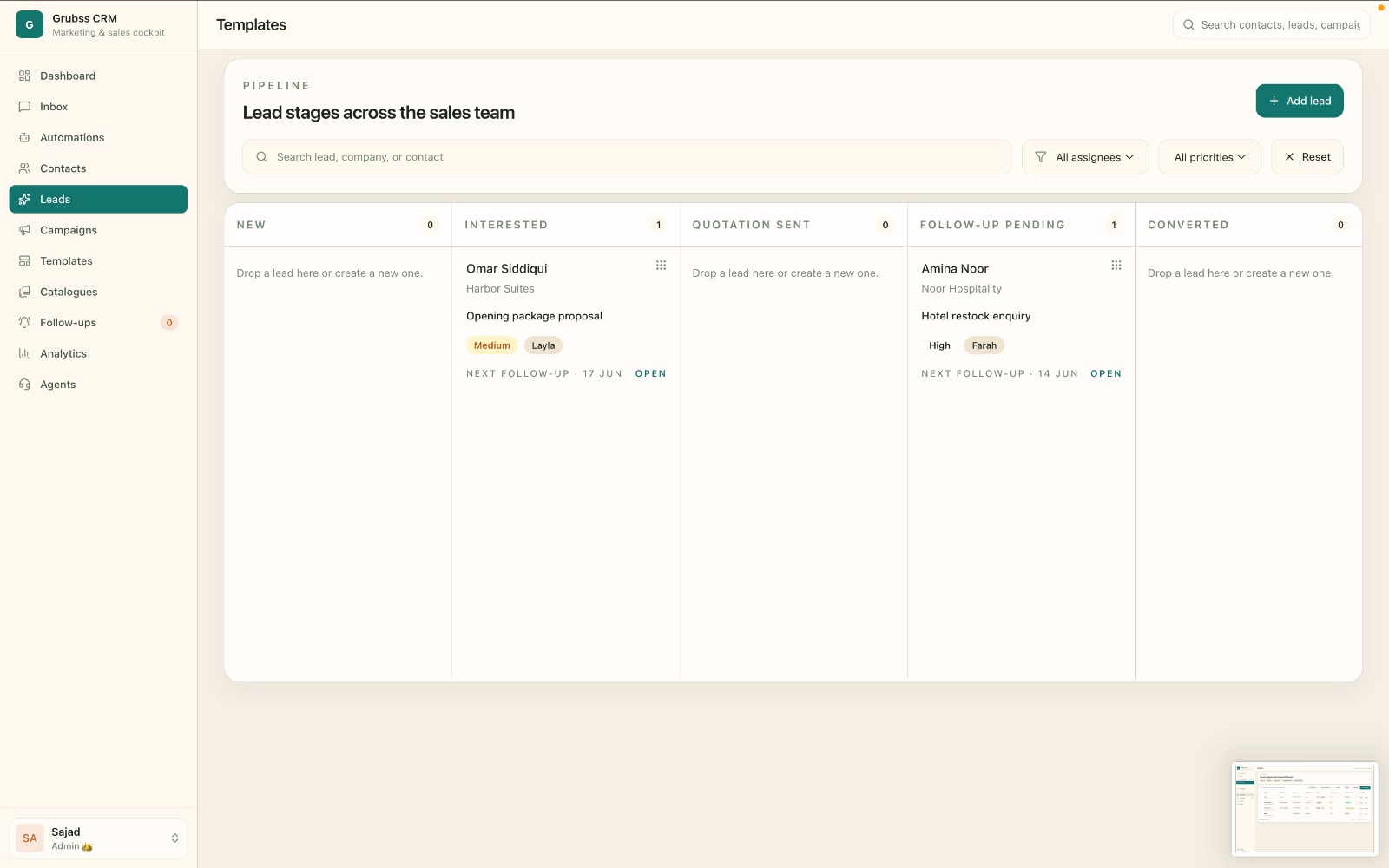Open Campaigns from the sidebar

coord(98,230)
